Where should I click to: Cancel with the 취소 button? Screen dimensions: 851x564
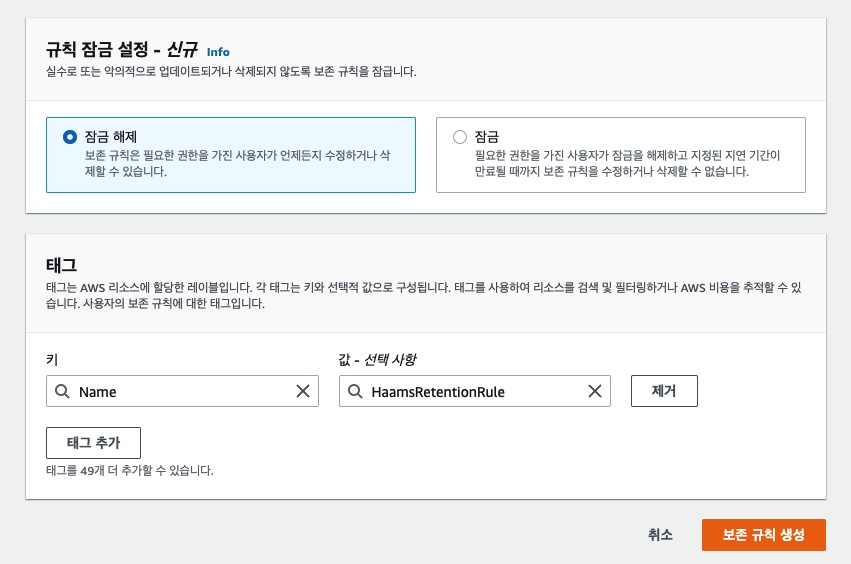pos(660,535)
